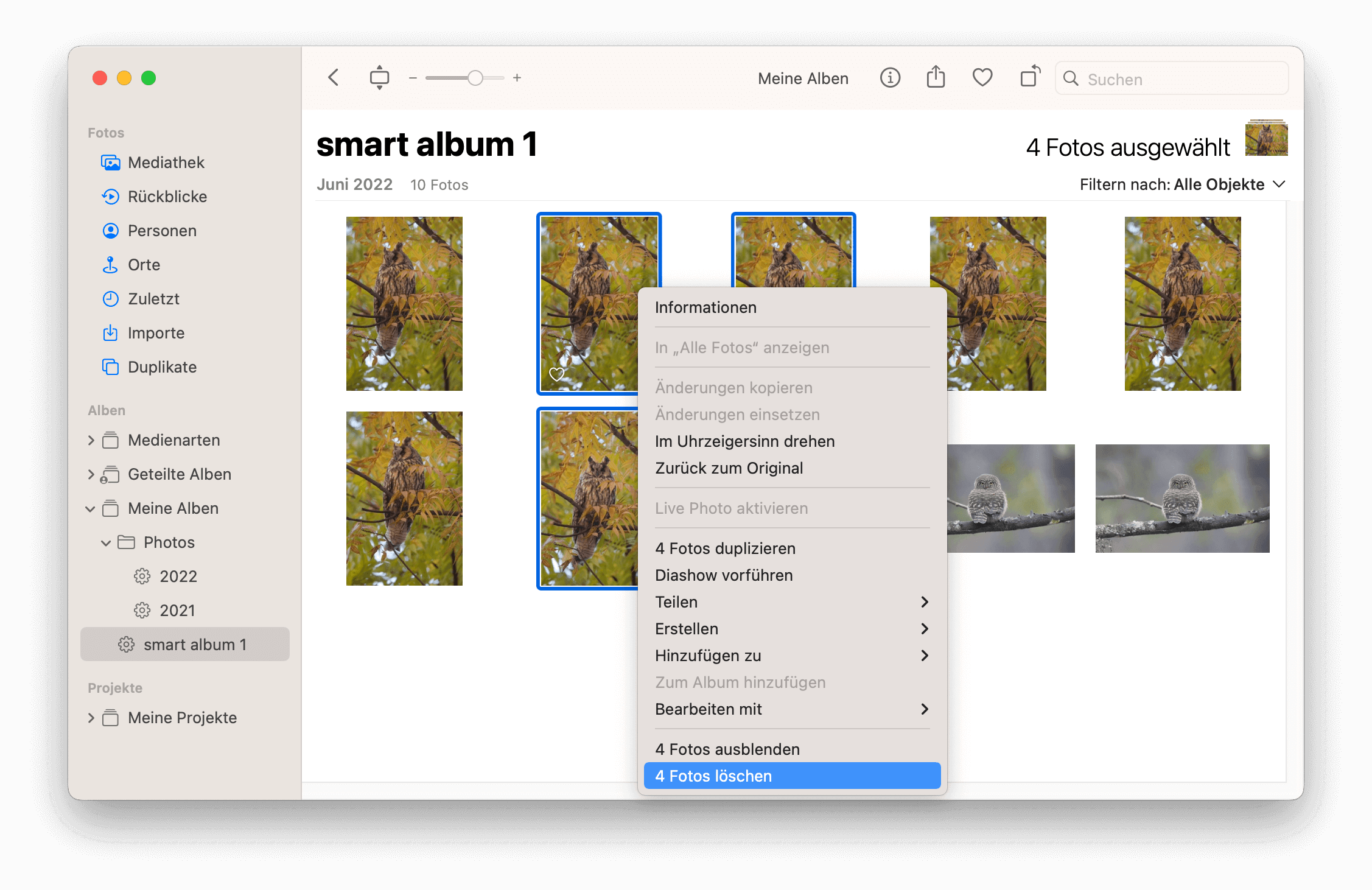Click the gear icon beside 2022
The image size is (1372, 890).
142,576
